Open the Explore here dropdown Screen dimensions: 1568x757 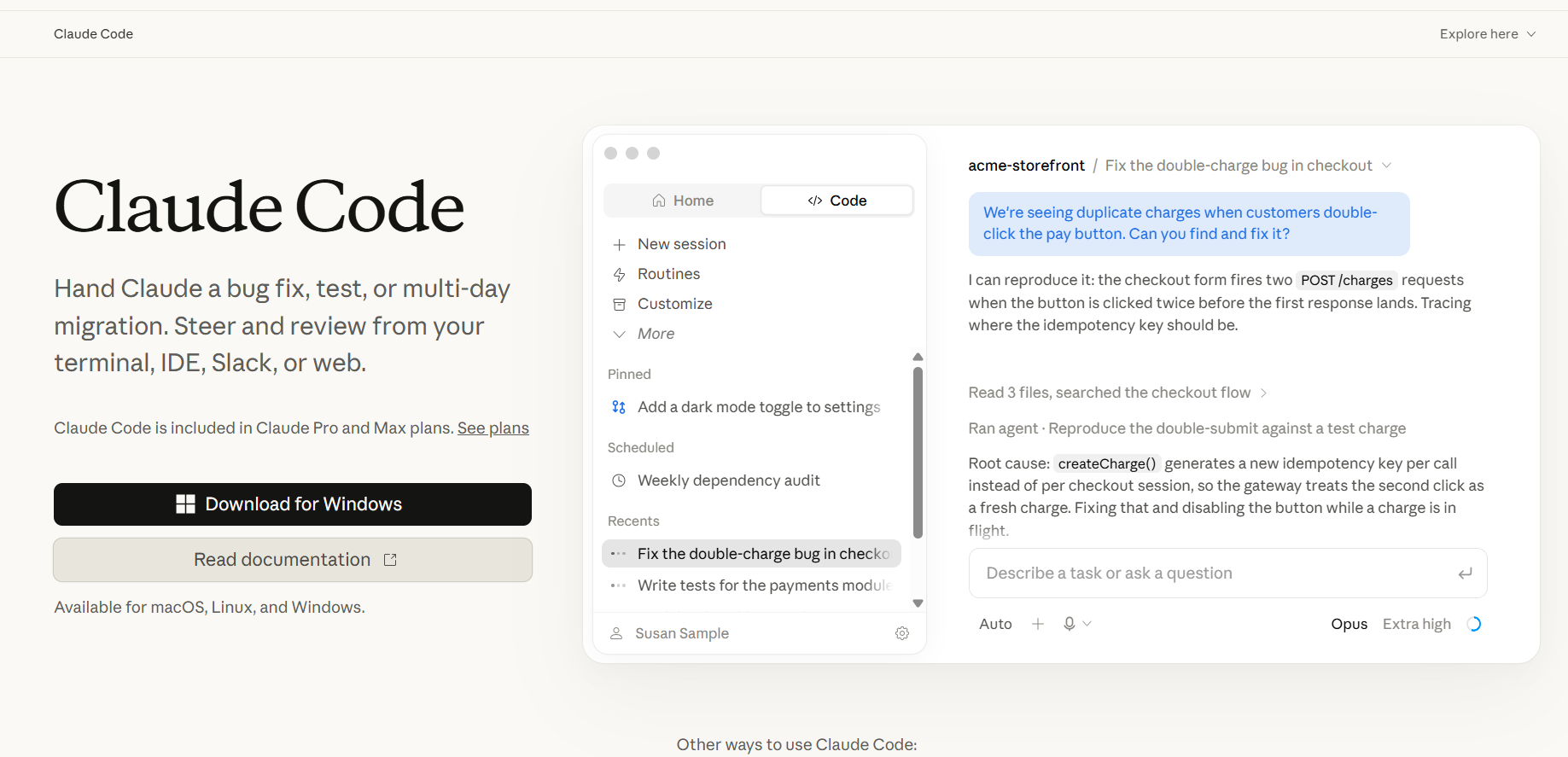tap(1488, 34)
